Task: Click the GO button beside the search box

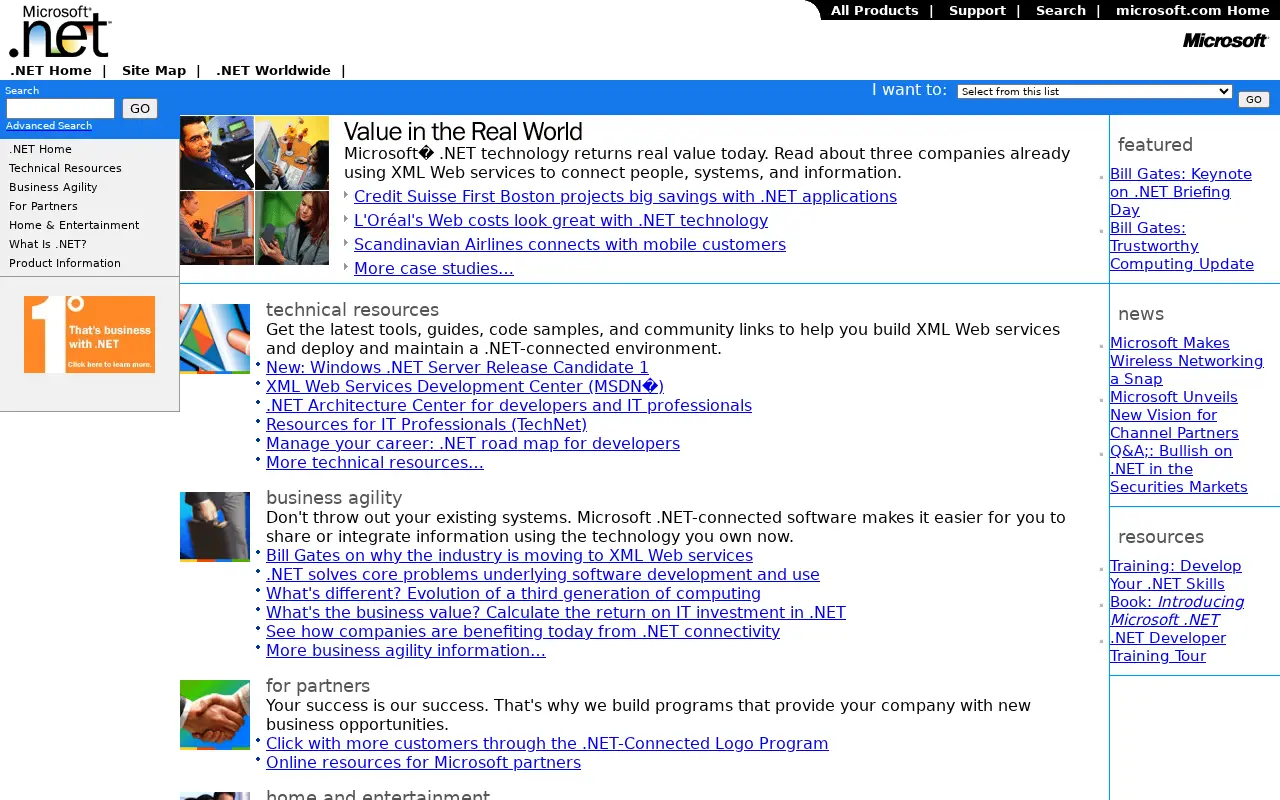Action: pyautogui.click(x=140, y=108)
